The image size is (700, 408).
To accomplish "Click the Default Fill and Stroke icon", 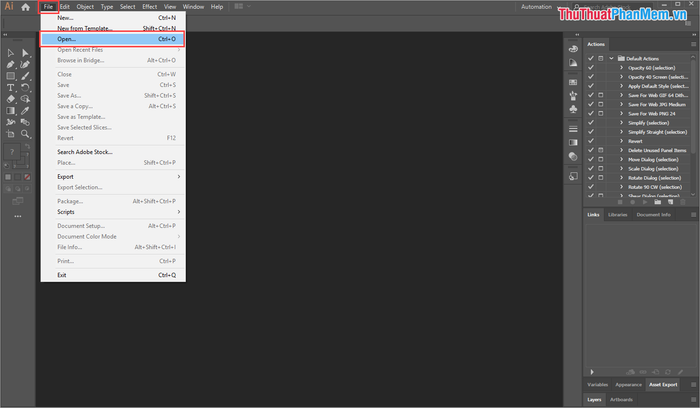I will coord(7,166).
